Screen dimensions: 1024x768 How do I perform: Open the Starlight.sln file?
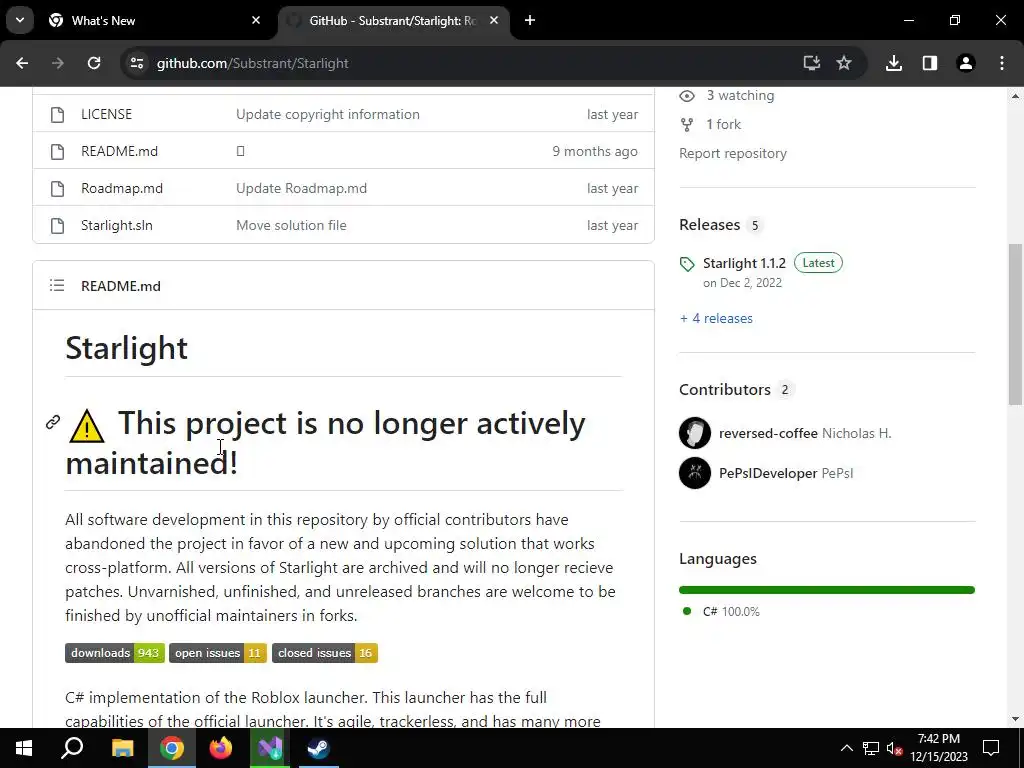[x=117, y=225]
